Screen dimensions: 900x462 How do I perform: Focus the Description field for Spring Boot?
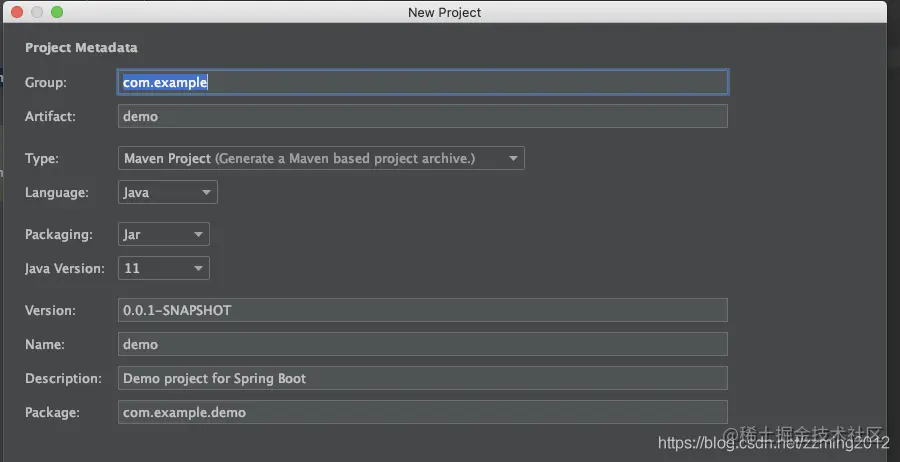pyautogui.click(x=423, y=378)
